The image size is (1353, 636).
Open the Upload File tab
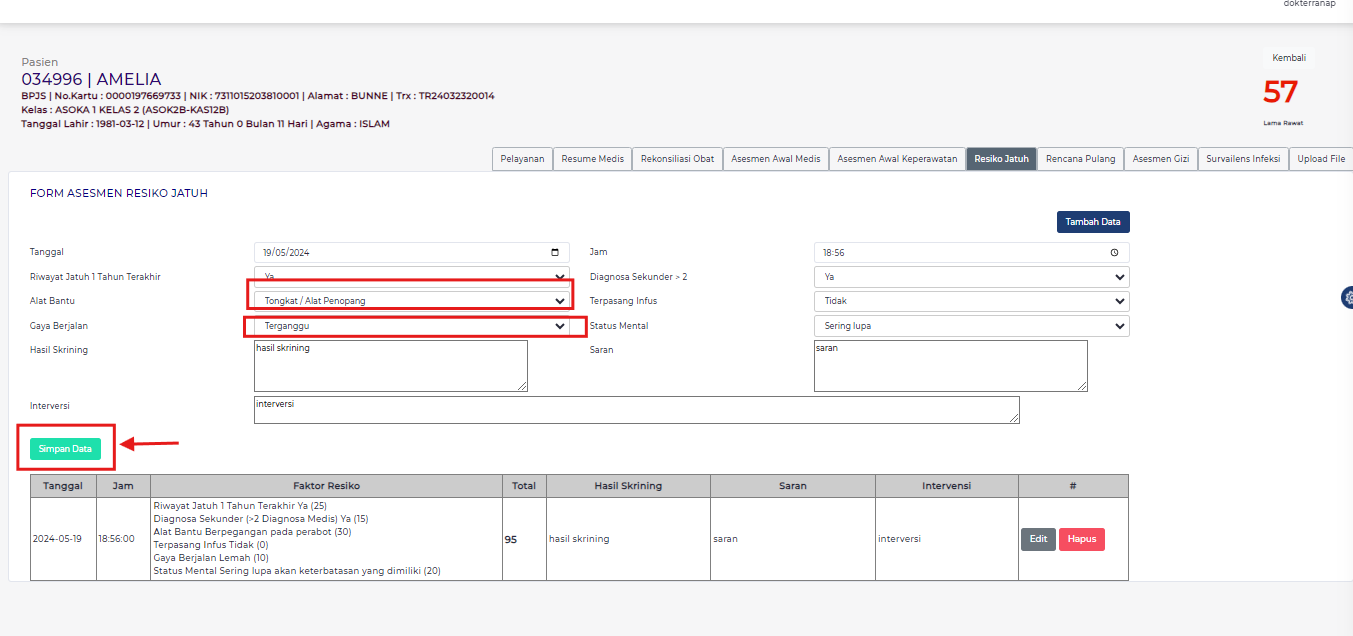point(1321,159)
